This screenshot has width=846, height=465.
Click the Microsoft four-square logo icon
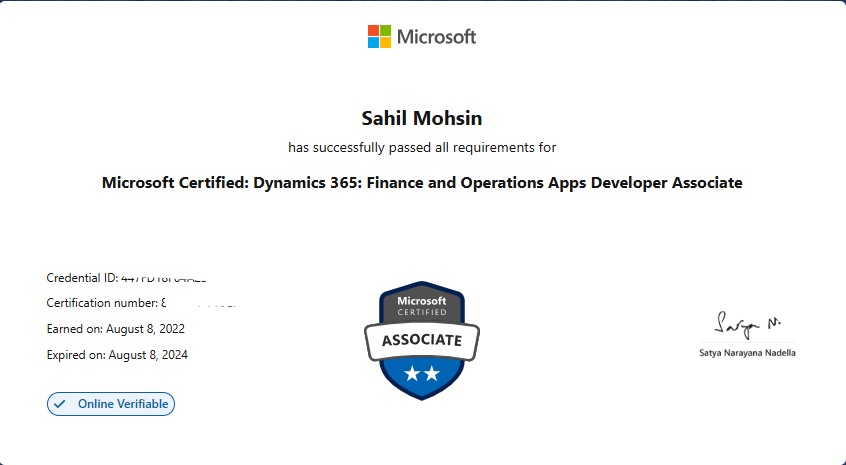379,37
